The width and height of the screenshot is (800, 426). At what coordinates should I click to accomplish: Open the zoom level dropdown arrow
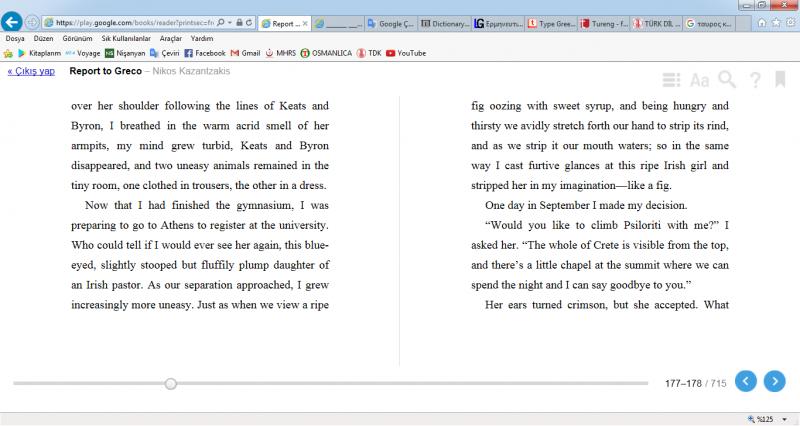785,419
